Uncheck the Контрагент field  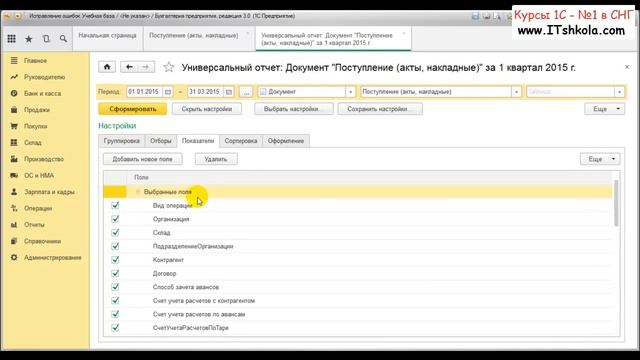click(x=115, y=260)
